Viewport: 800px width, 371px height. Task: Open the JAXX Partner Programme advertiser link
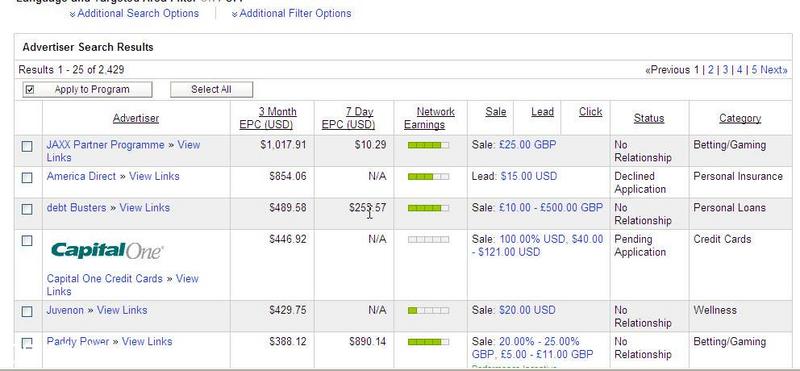pos(106,145)
